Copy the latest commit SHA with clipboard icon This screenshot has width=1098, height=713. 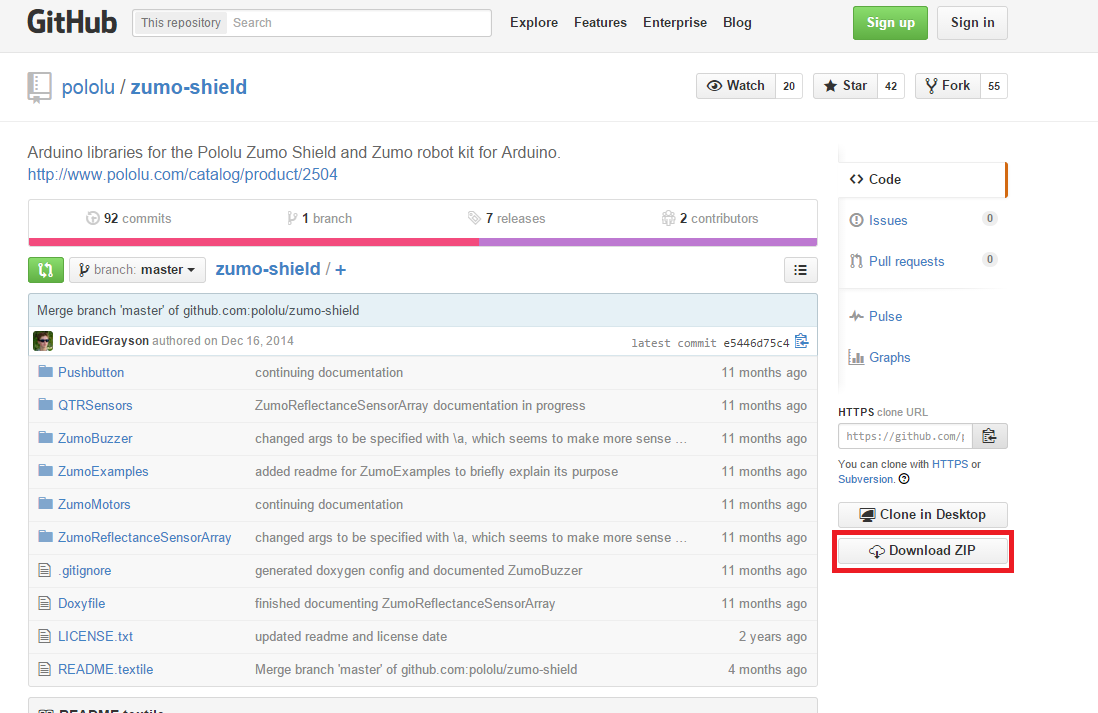(x=802, y=341)
